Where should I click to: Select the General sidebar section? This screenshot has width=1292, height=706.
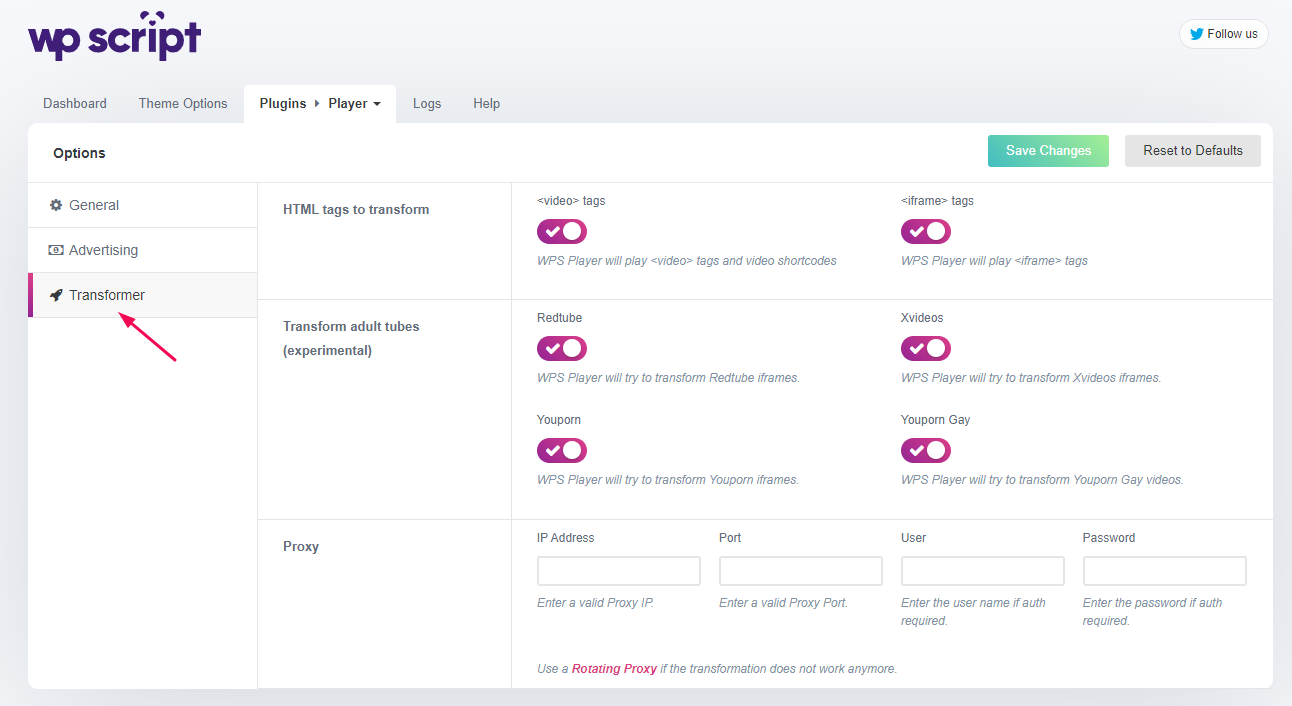[143, 205]
